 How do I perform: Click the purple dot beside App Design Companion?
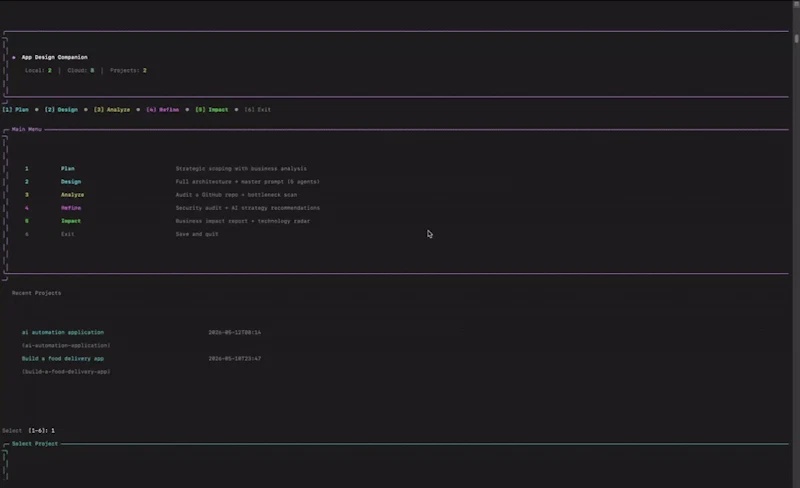[14, 58]
